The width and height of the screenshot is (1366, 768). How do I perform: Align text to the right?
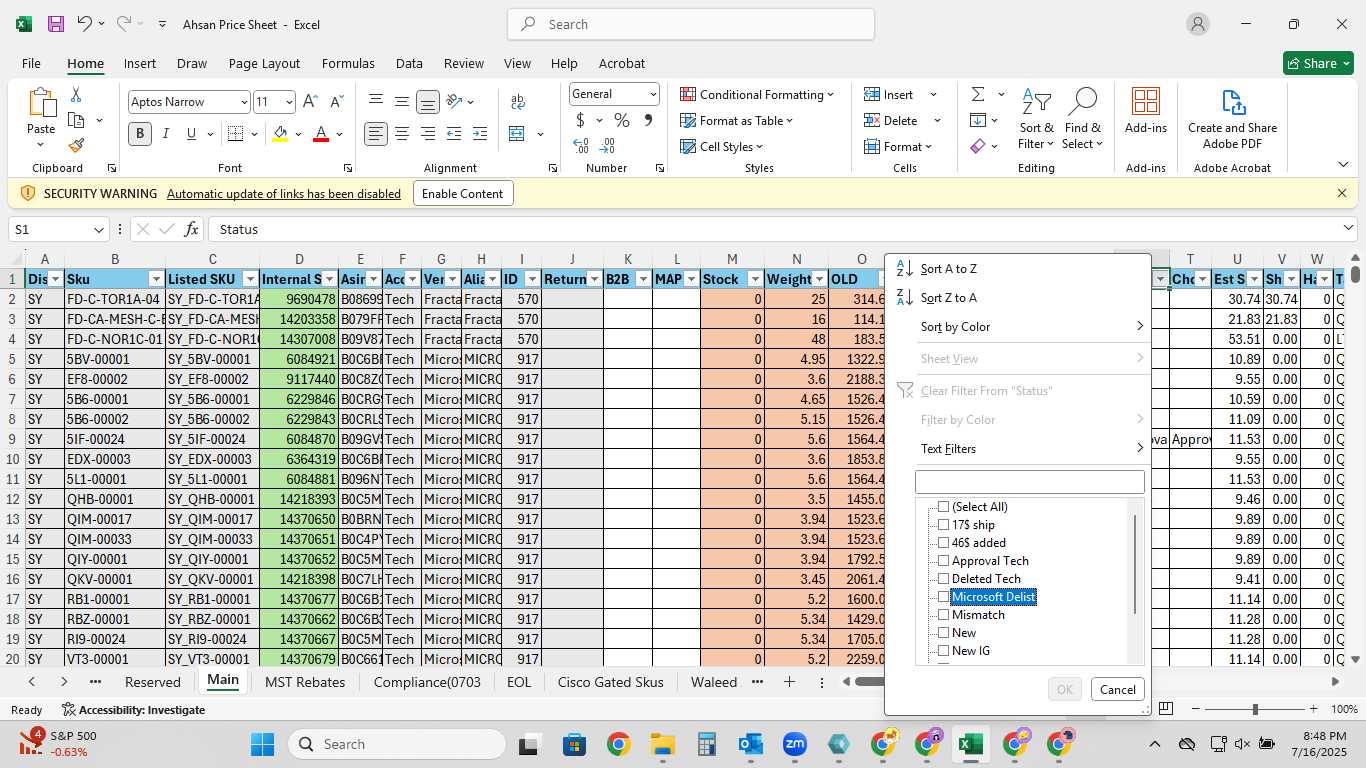click(428, 134)
